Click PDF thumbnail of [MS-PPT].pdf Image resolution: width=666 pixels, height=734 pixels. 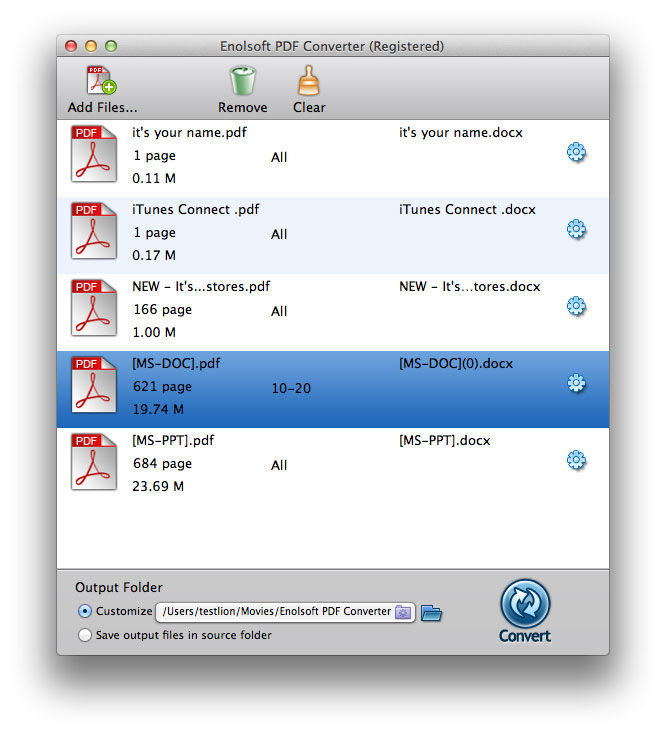(x=94, y=462)
